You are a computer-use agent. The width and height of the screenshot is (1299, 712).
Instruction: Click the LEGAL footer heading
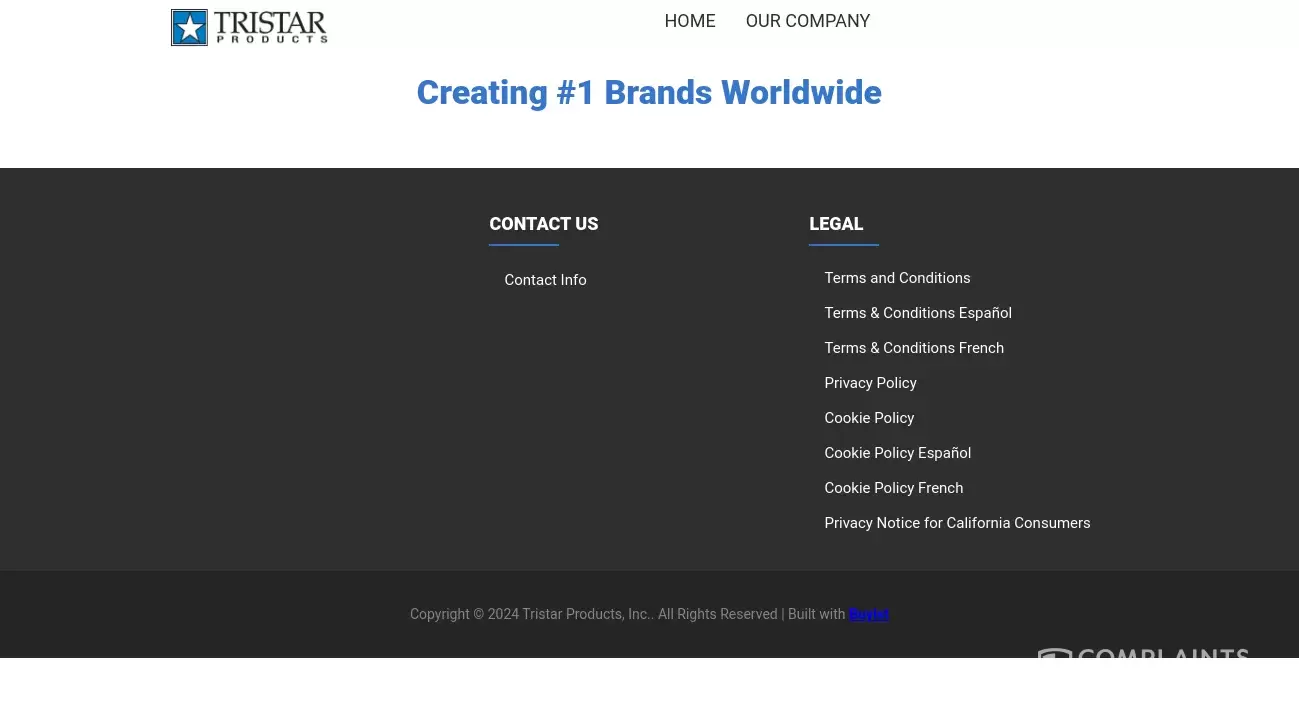[x=836, y=224]
